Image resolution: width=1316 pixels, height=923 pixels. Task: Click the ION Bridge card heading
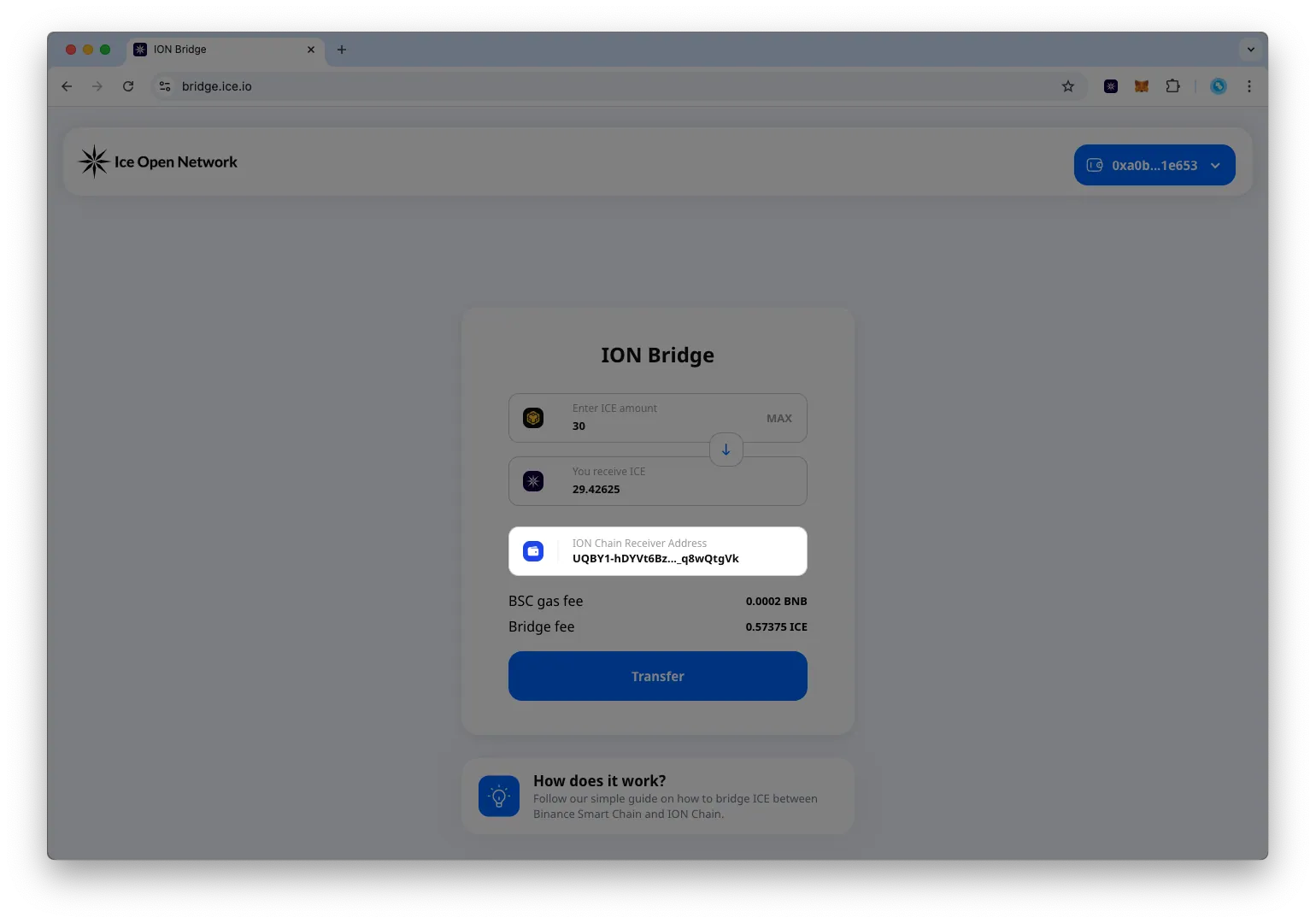pyautogui.click(x=658, y=356)
